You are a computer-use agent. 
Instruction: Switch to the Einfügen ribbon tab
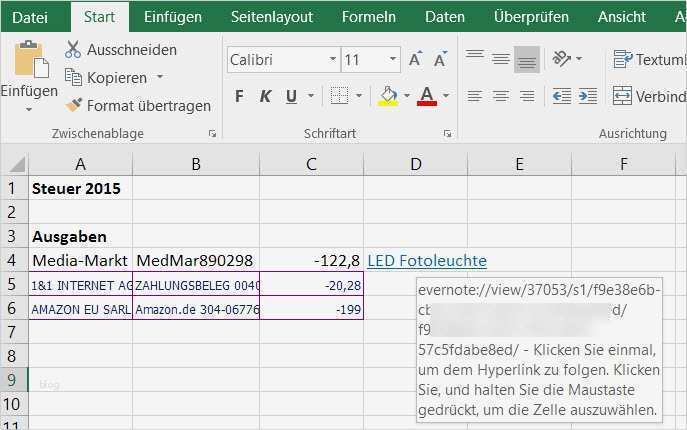(x=173, y=17)
